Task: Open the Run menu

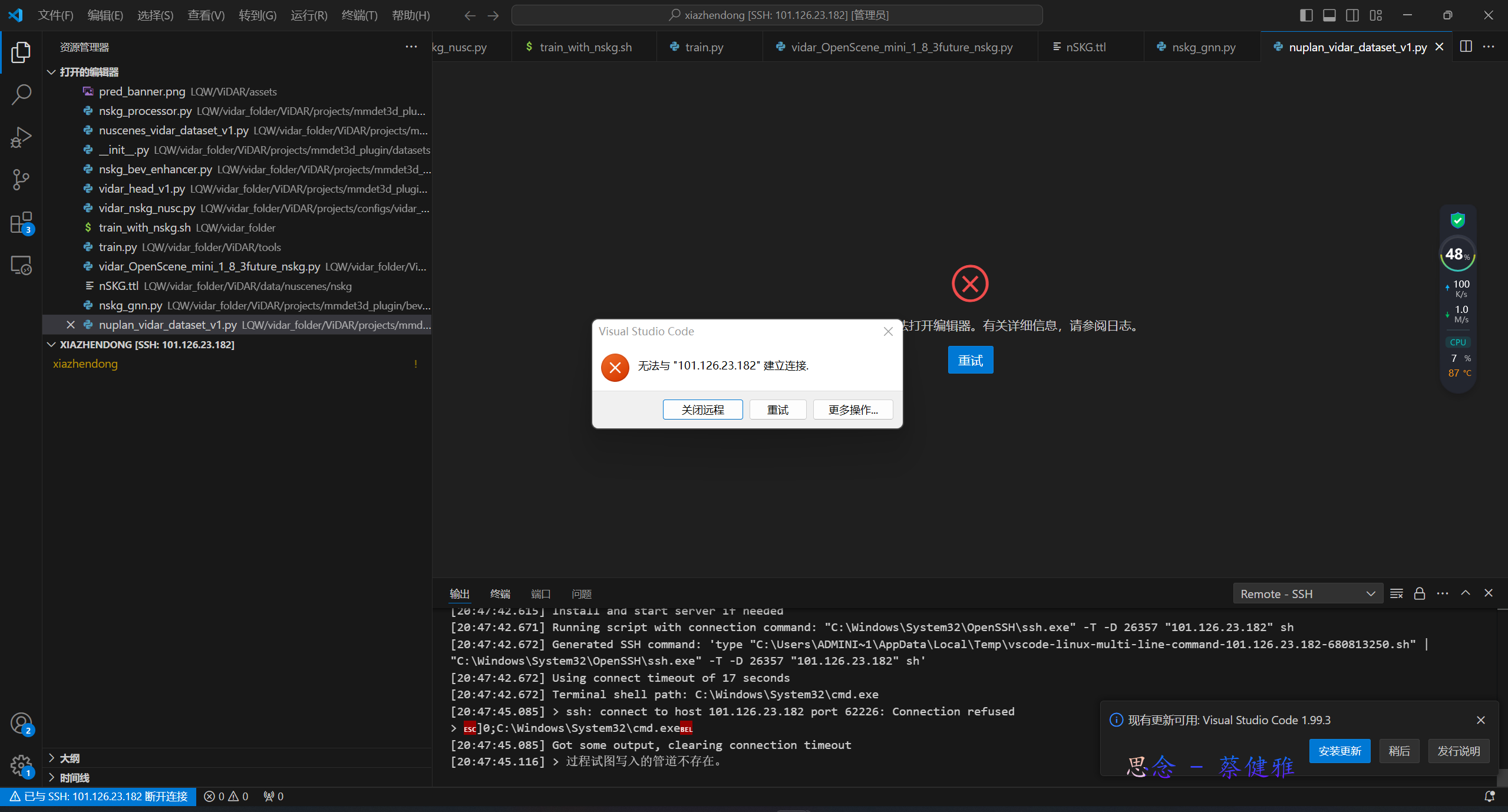Action: click(309, 15)
